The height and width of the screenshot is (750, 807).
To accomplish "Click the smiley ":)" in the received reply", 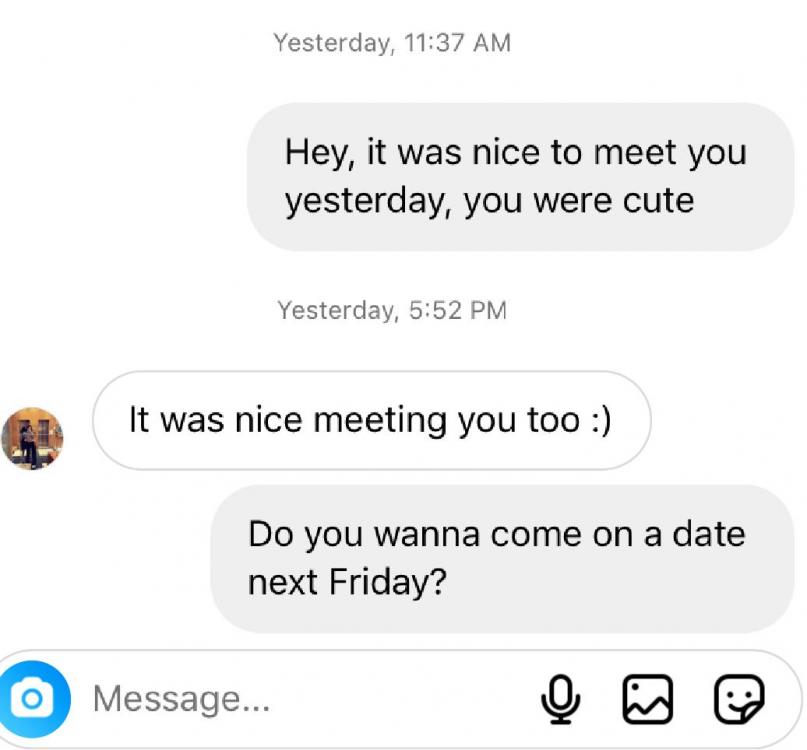I will 596,420.
